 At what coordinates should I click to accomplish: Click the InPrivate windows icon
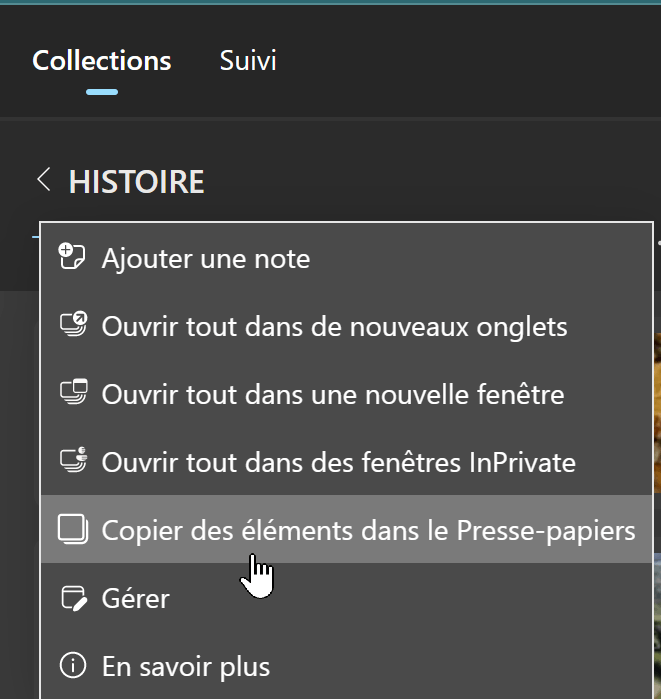tap(72, 462)
